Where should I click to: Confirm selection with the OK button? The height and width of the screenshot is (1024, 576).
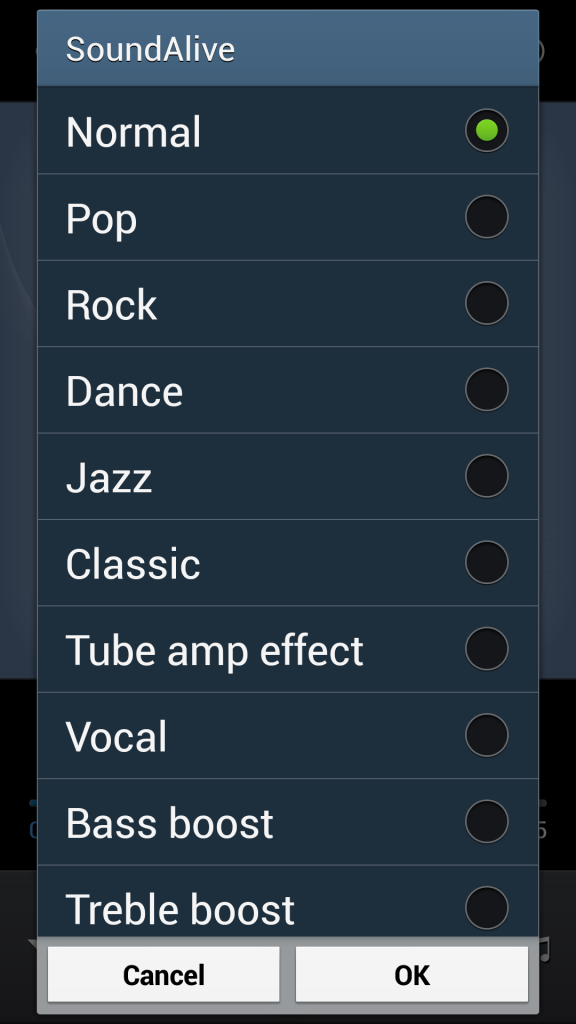click(x=411, y=974)
